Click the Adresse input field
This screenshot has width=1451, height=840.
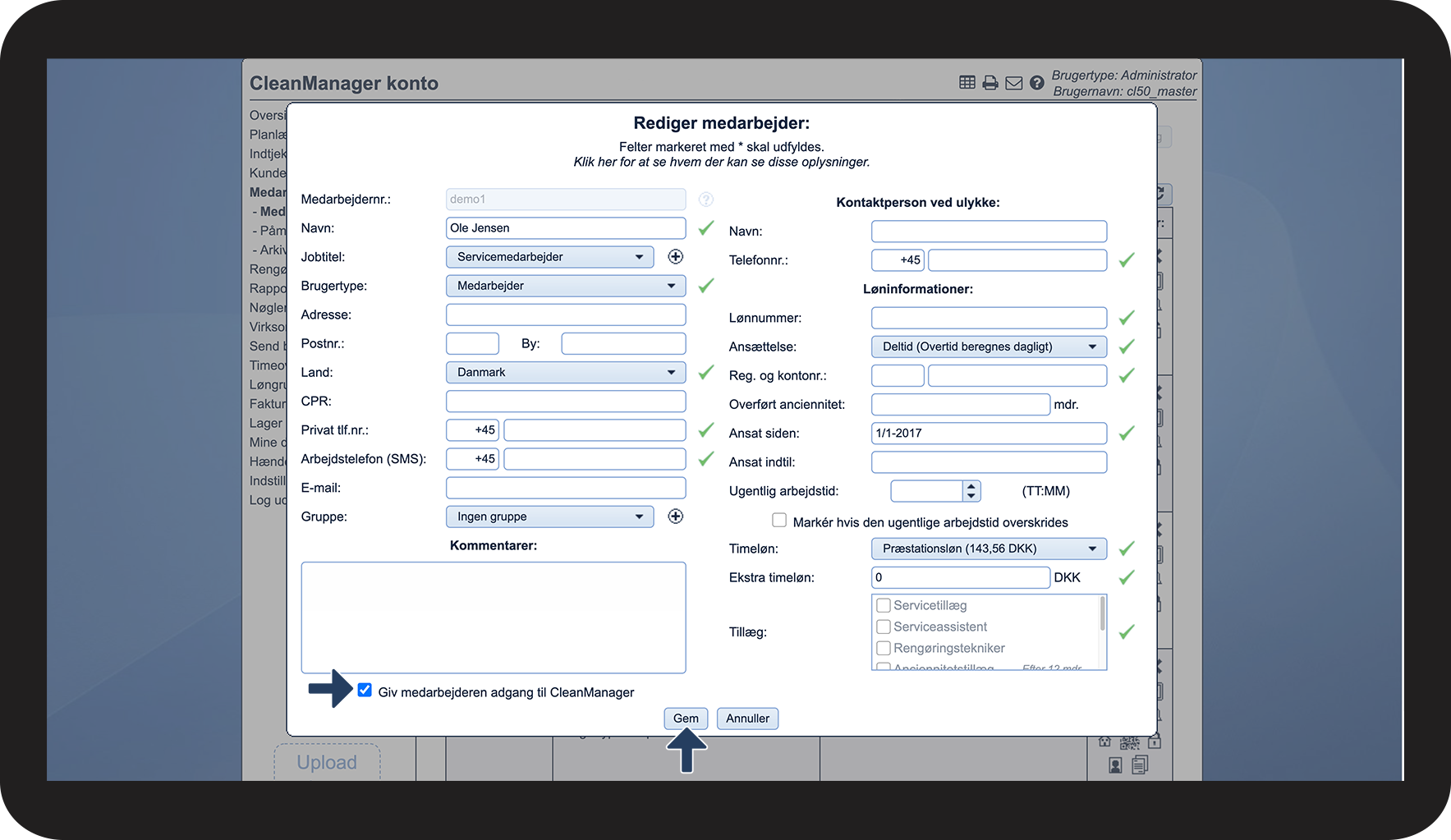click(x=566, y=314)
